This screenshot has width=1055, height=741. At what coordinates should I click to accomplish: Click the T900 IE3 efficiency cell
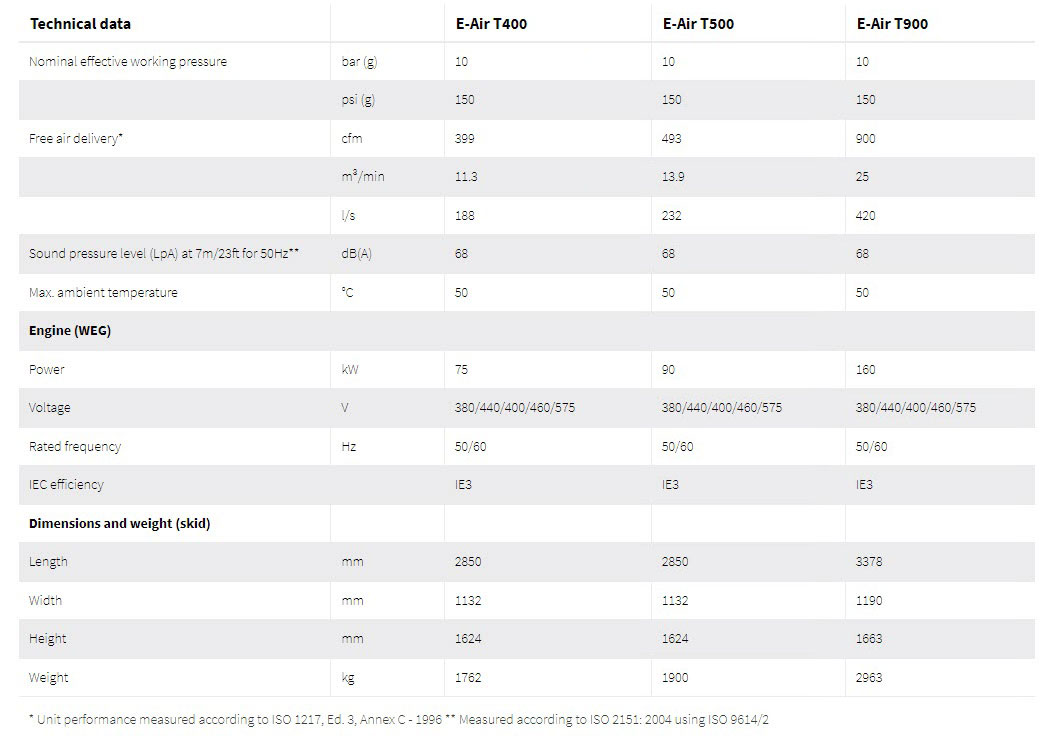pyautogui.click(x=864, y=485)
